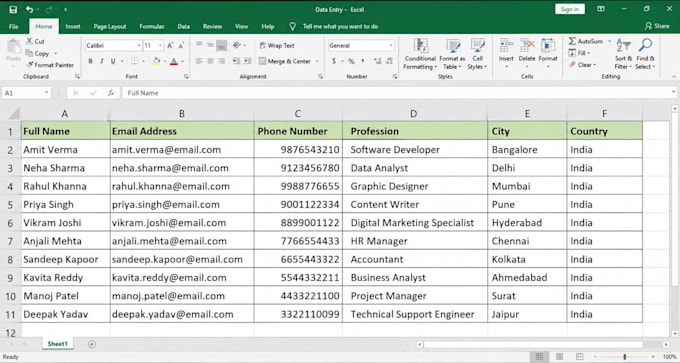Open the File tab
680x363 pixels.
14,26
